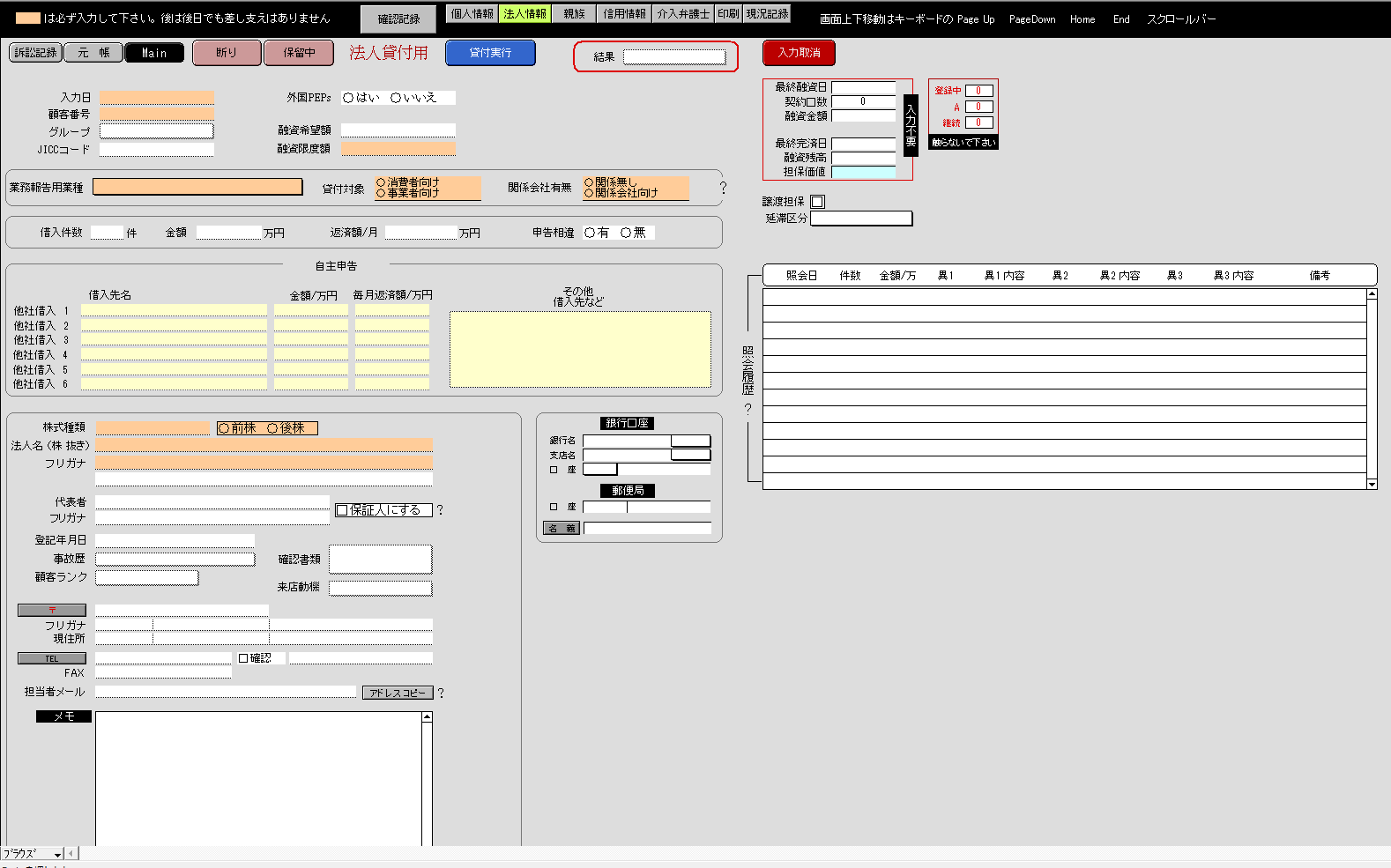Click the 名義 button under 郵便局
The height and width of the screenshot is (868, 1391).
click(562, 529)
